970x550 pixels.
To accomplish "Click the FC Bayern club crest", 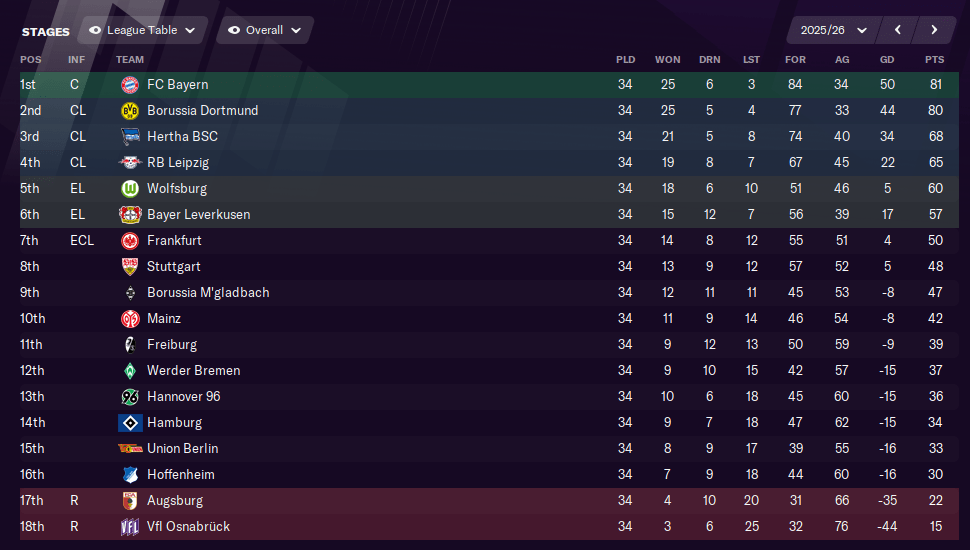I will coord(130,85).
